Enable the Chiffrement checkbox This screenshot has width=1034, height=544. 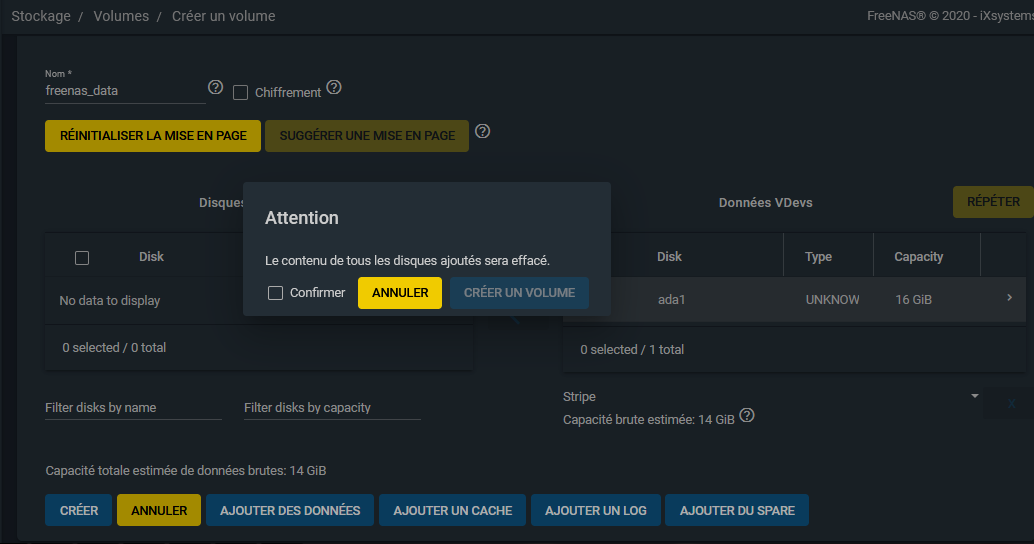240,92
